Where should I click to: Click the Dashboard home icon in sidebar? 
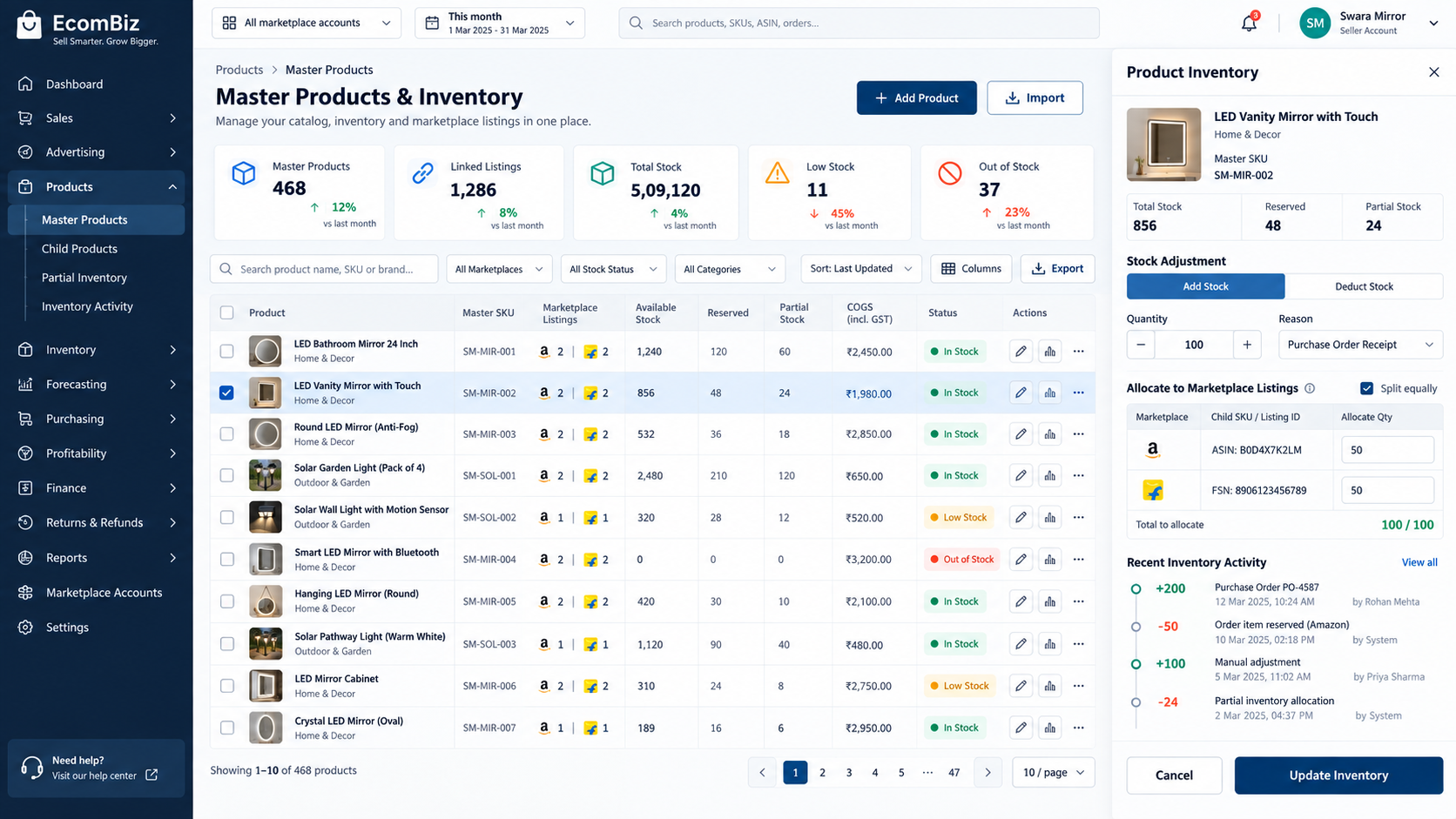25,84
